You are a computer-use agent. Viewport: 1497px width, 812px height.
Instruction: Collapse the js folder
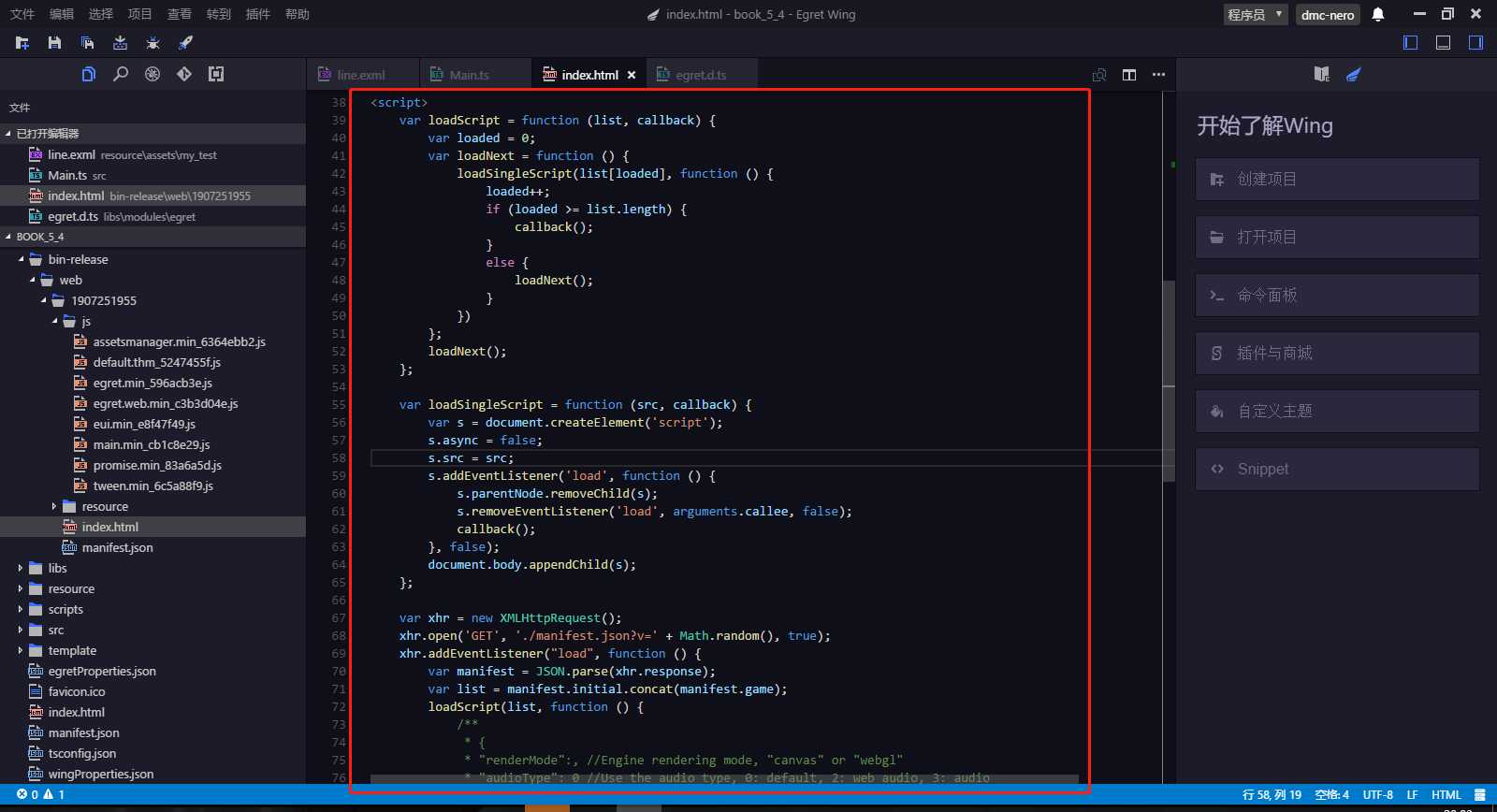(54, 321)
